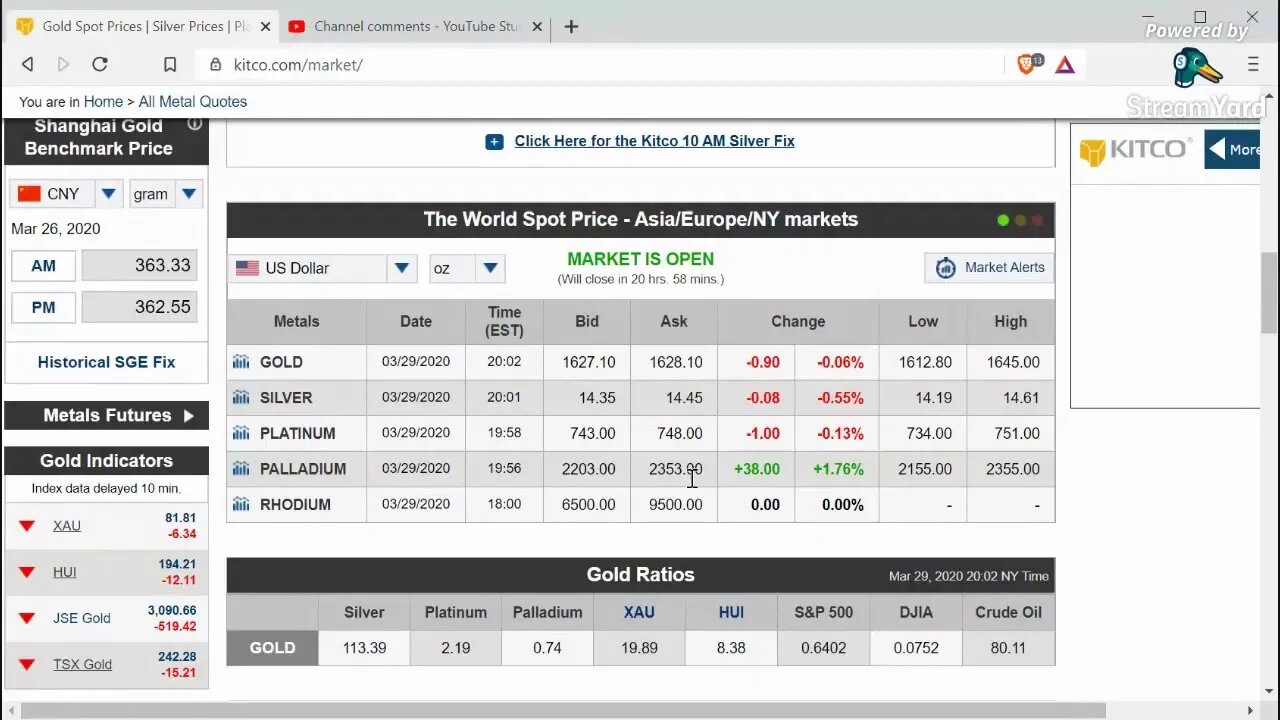Click the RHODIUM metal name in the table
This screenshot has height=720, width=1280.
(x=295, y=504)
